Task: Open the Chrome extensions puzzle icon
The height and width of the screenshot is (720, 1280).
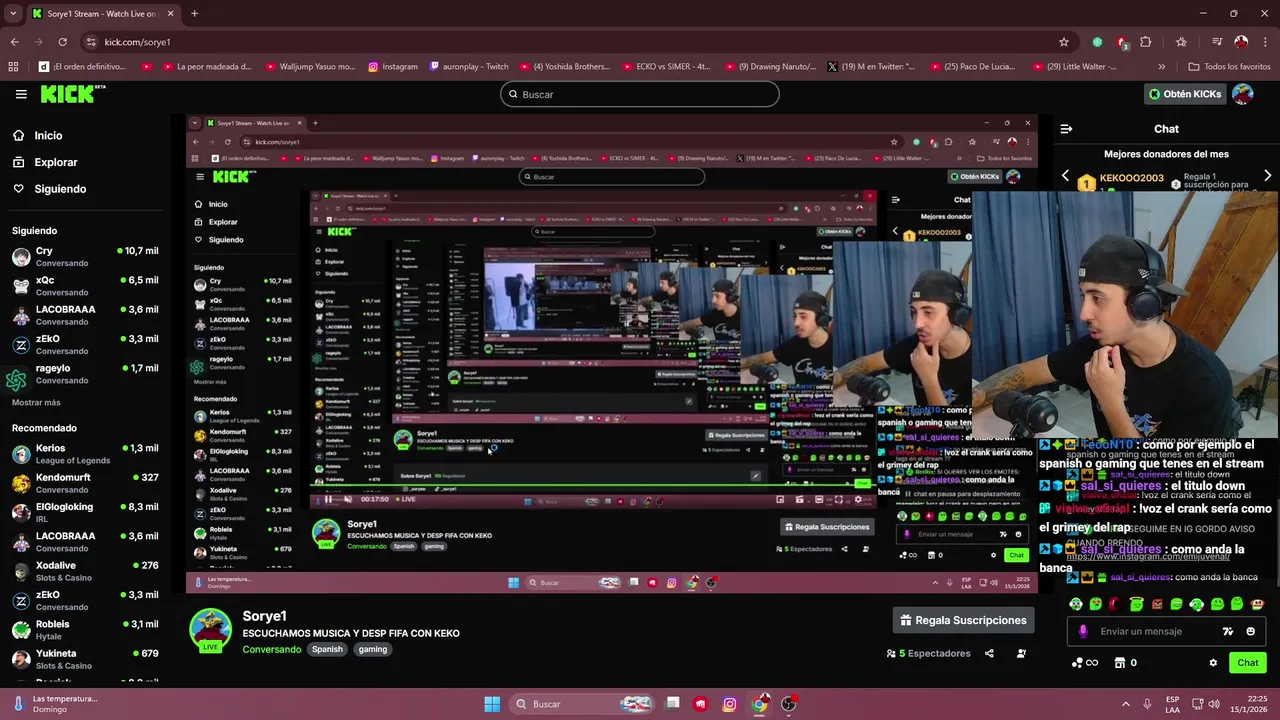Action: (x=1146, y=42)
